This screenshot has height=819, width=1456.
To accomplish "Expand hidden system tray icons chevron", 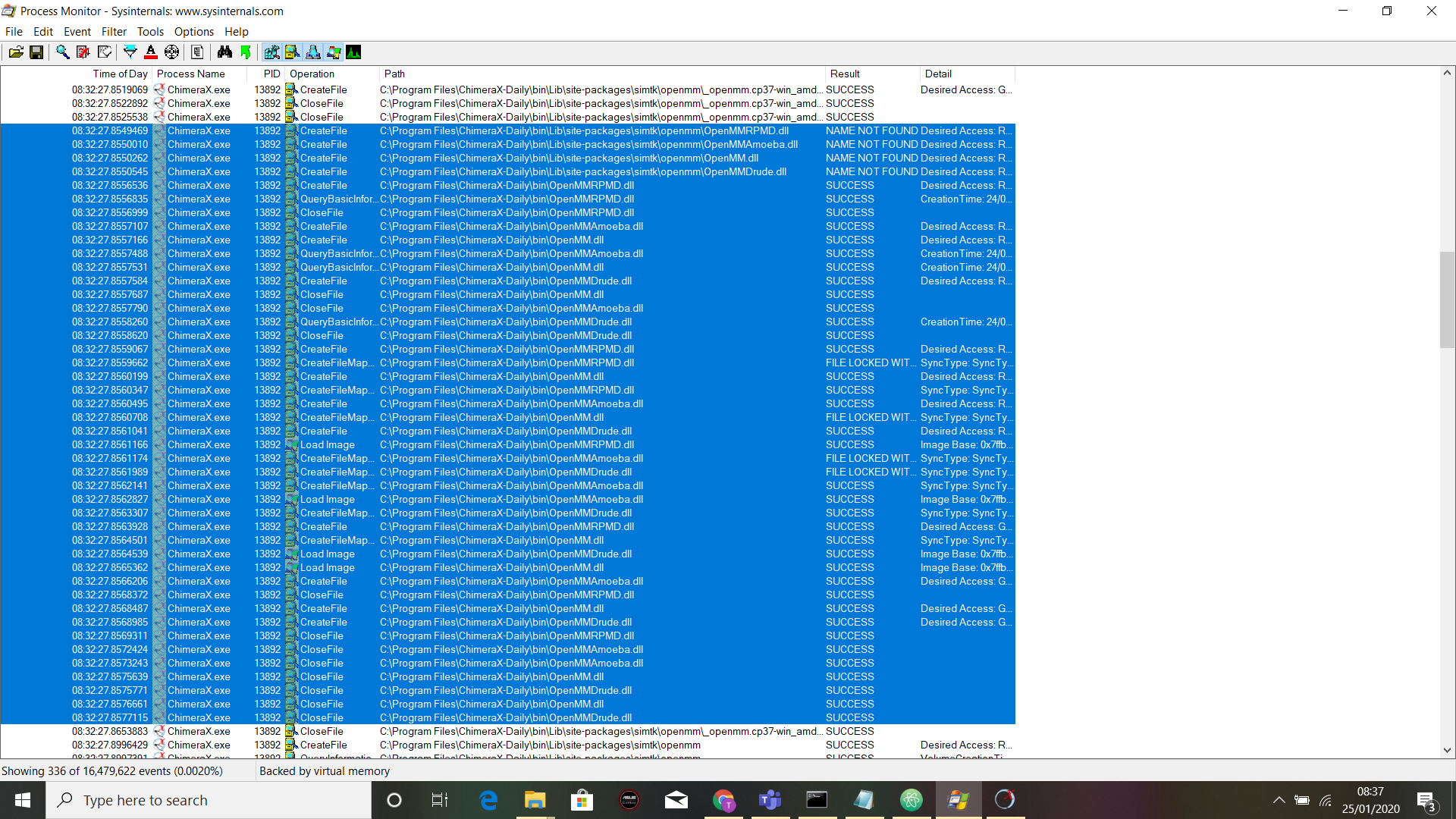I will [x=1279, y=800].
